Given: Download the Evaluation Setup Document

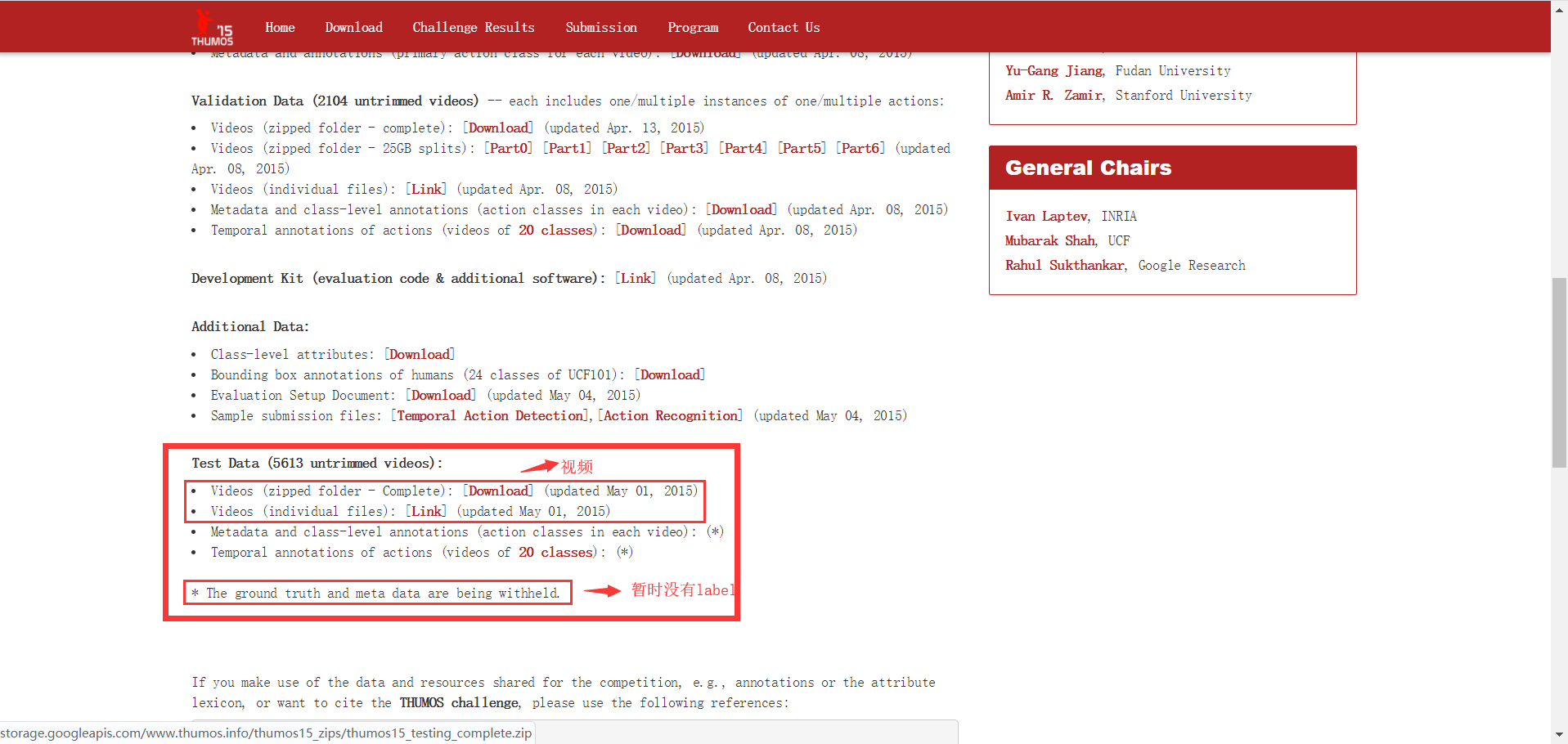Looking at the screenshot, I should 441,396.
